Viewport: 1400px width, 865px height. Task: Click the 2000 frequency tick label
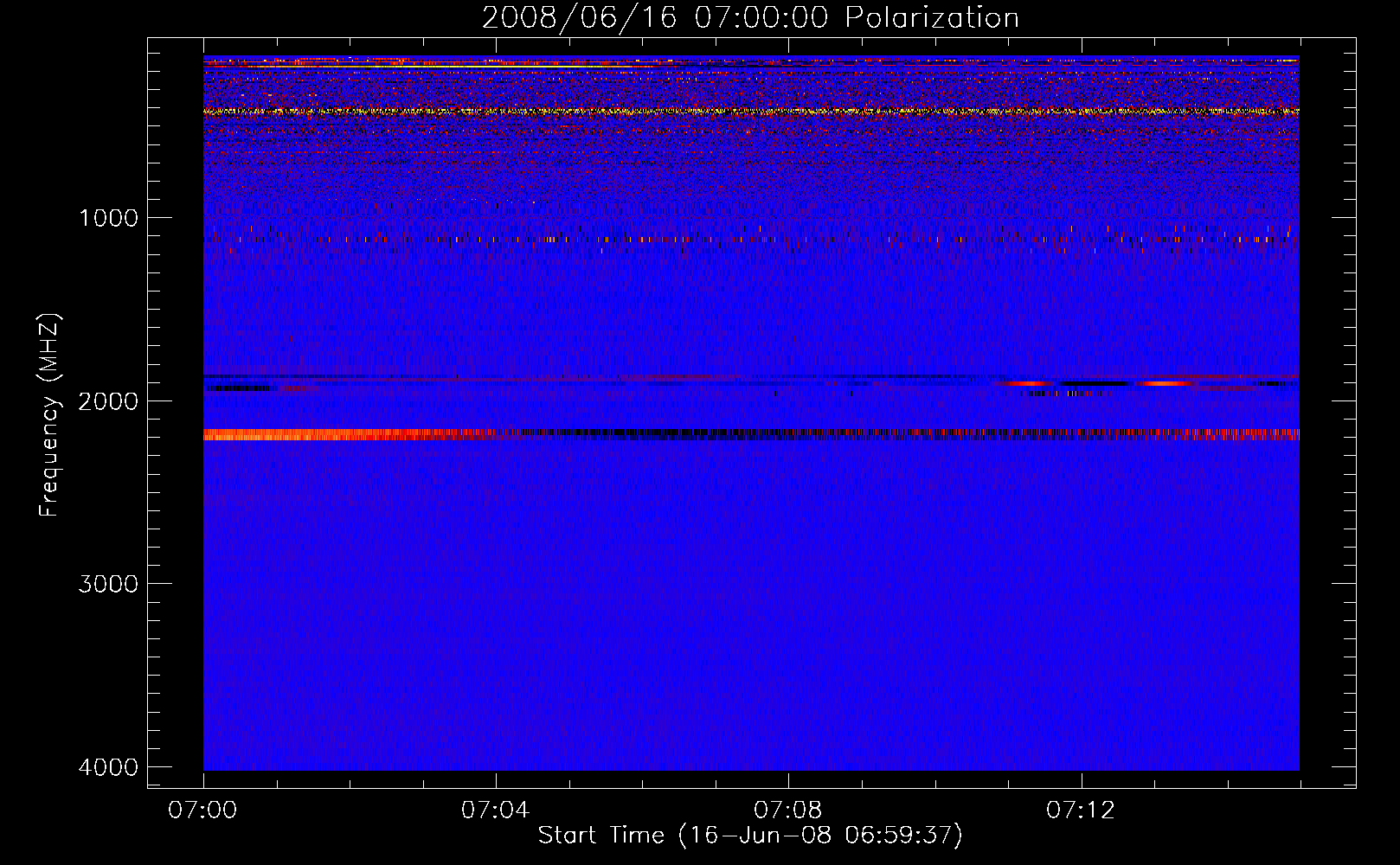click(x=108, y=400)
